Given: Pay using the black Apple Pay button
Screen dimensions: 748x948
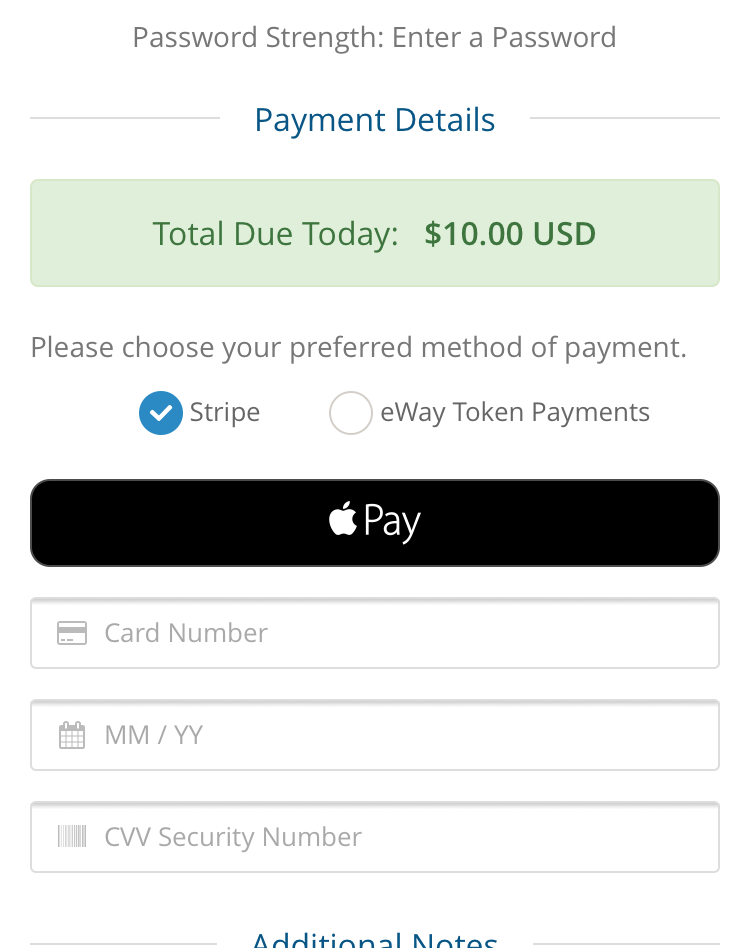Looking at the screenshot, I should pyautogui.click(x=375, y=523).
